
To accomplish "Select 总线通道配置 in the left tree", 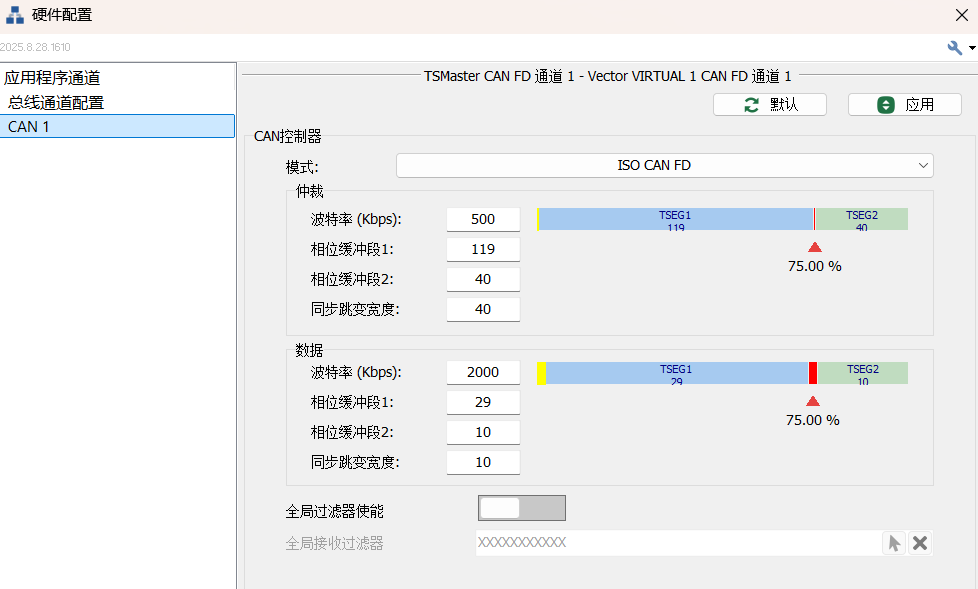I will click(x=56, y=102).
